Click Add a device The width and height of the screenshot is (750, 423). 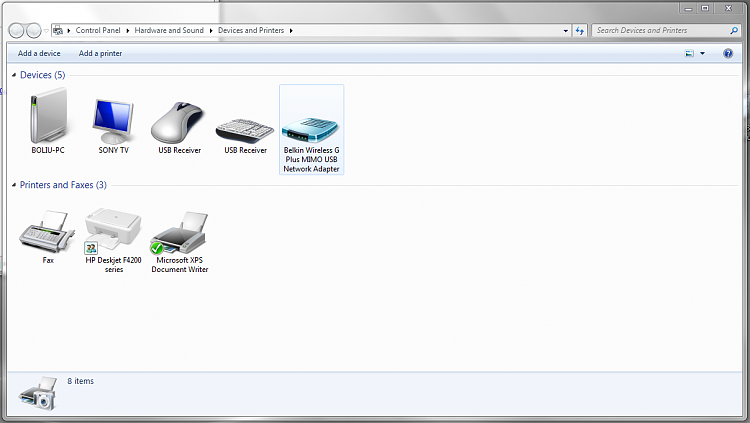click(x=39, y=53)
